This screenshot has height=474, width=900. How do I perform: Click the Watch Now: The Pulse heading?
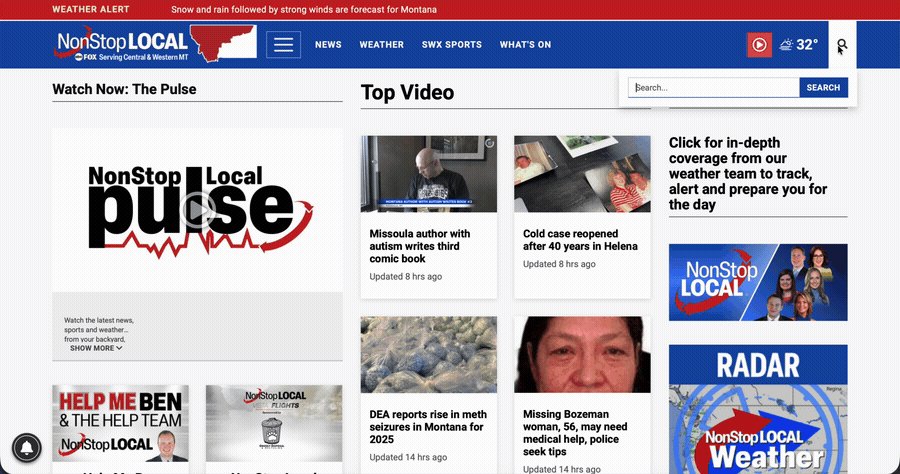tap(125, 89)
